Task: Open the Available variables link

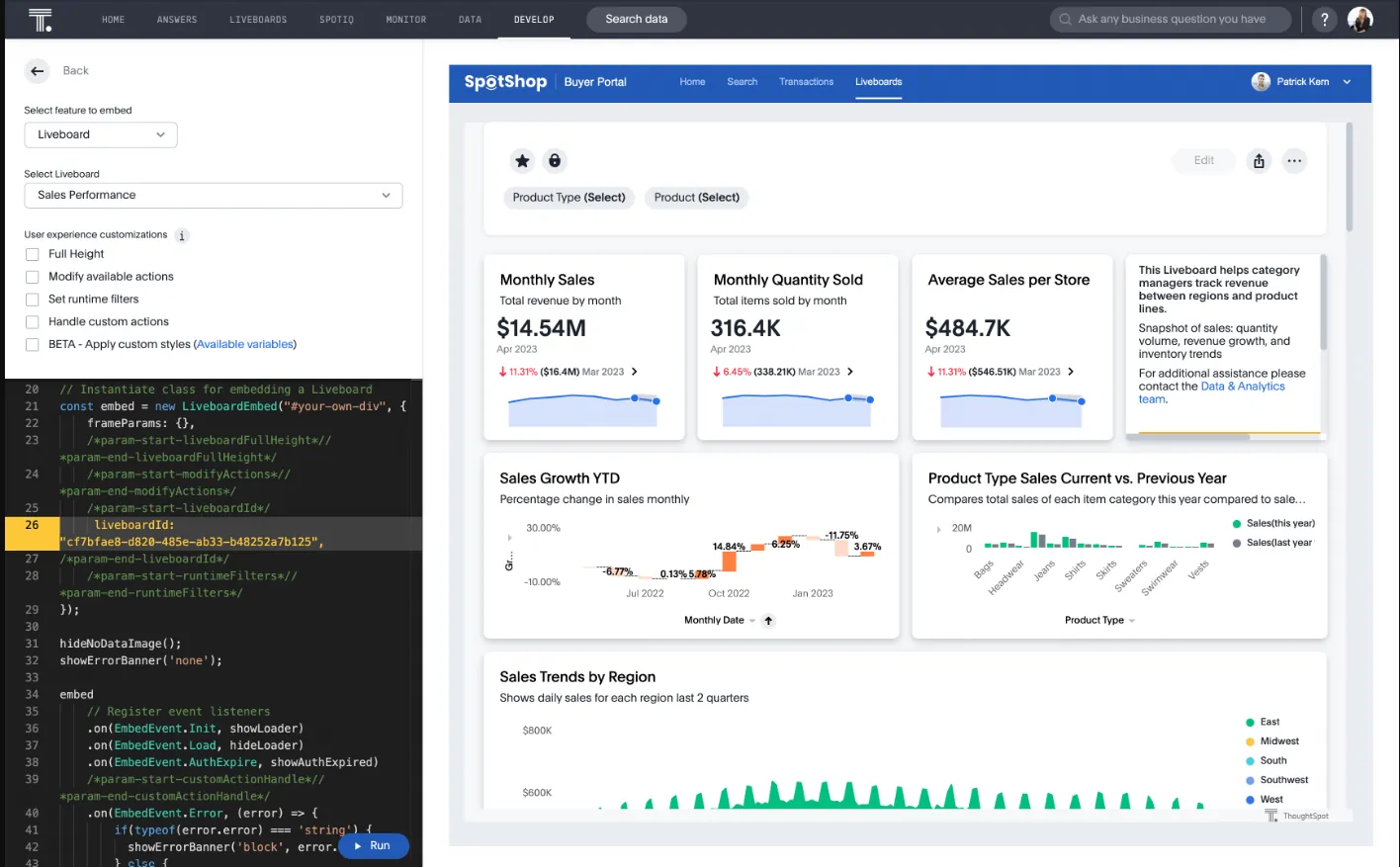Action: pos(245,344)
